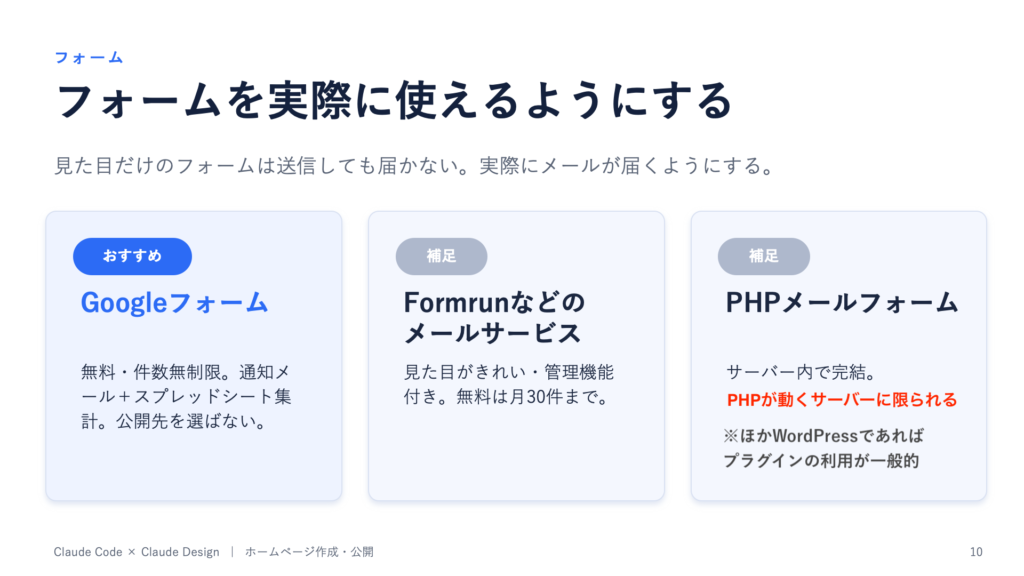
Task: Click the blue おすすめ badge
Action: pyautogui.click(x=133, y=256)
